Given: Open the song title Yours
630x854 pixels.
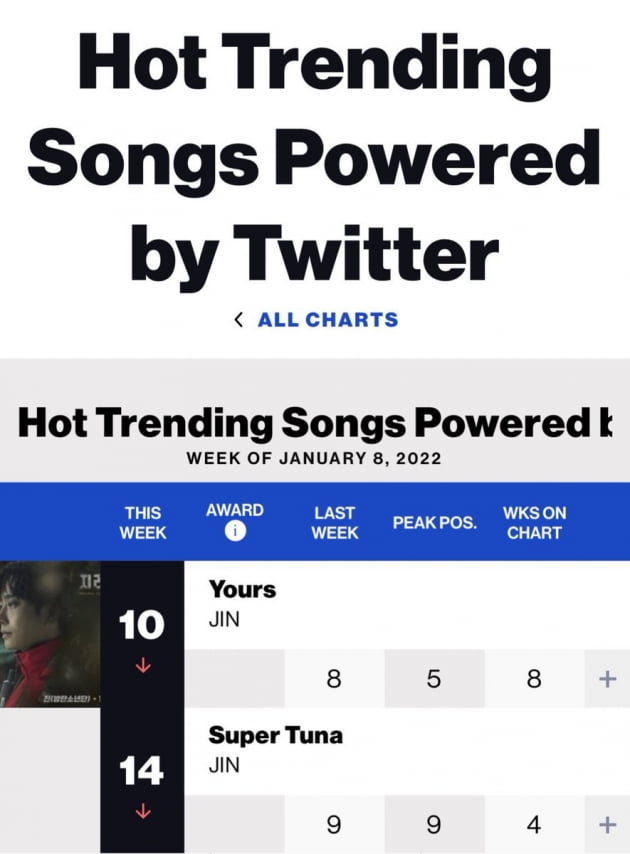Looking at the screenshot, I should coord(242,589).
